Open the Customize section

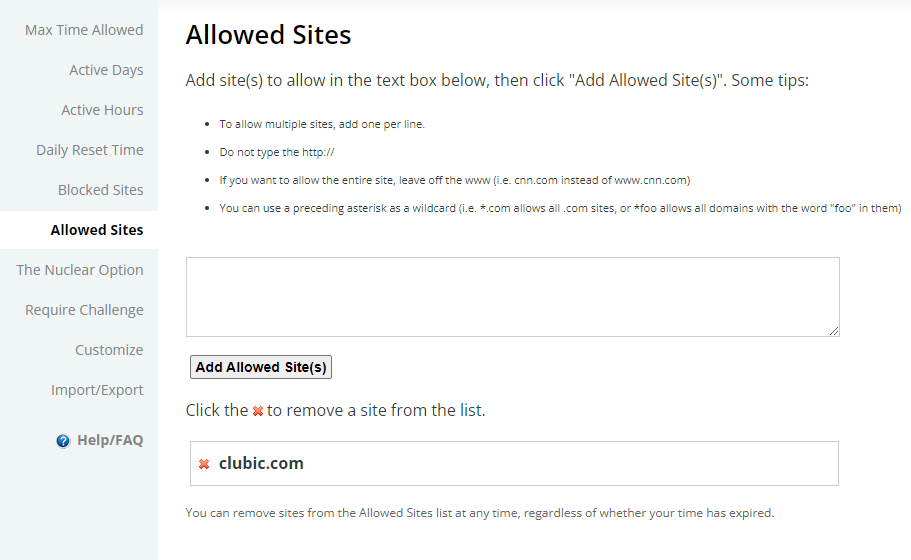(x=109, y=350)
